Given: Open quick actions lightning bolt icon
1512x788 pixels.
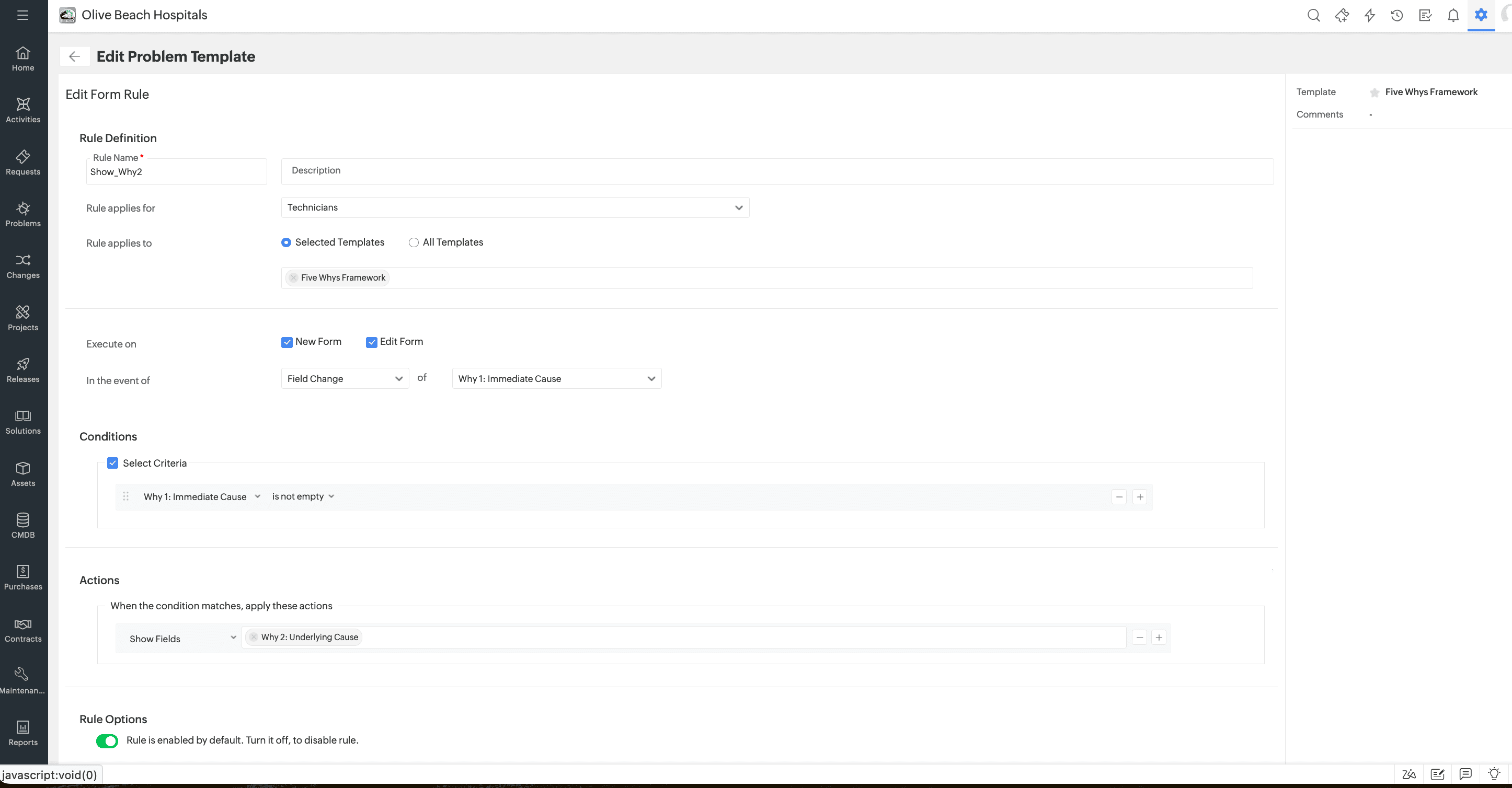Looking at the screenshot, I should coord(1369,15).
